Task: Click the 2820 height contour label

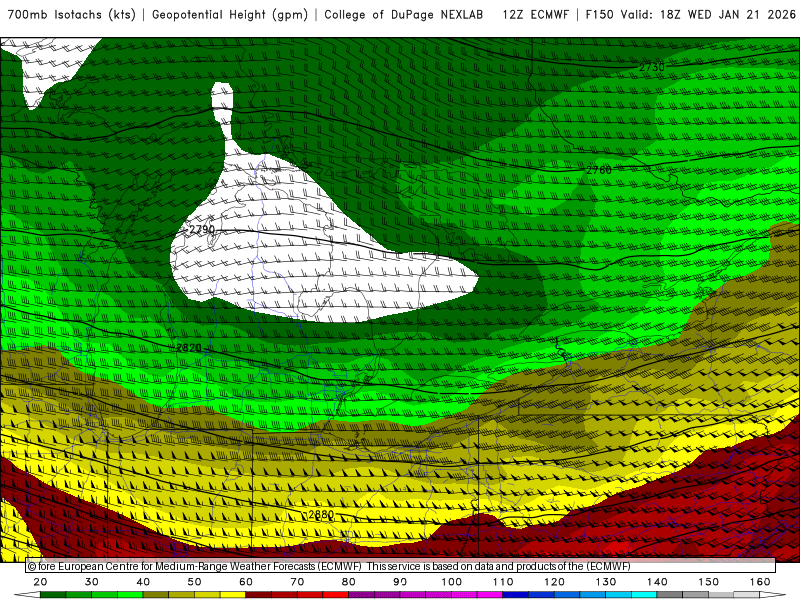Action: tap(189, 348)
